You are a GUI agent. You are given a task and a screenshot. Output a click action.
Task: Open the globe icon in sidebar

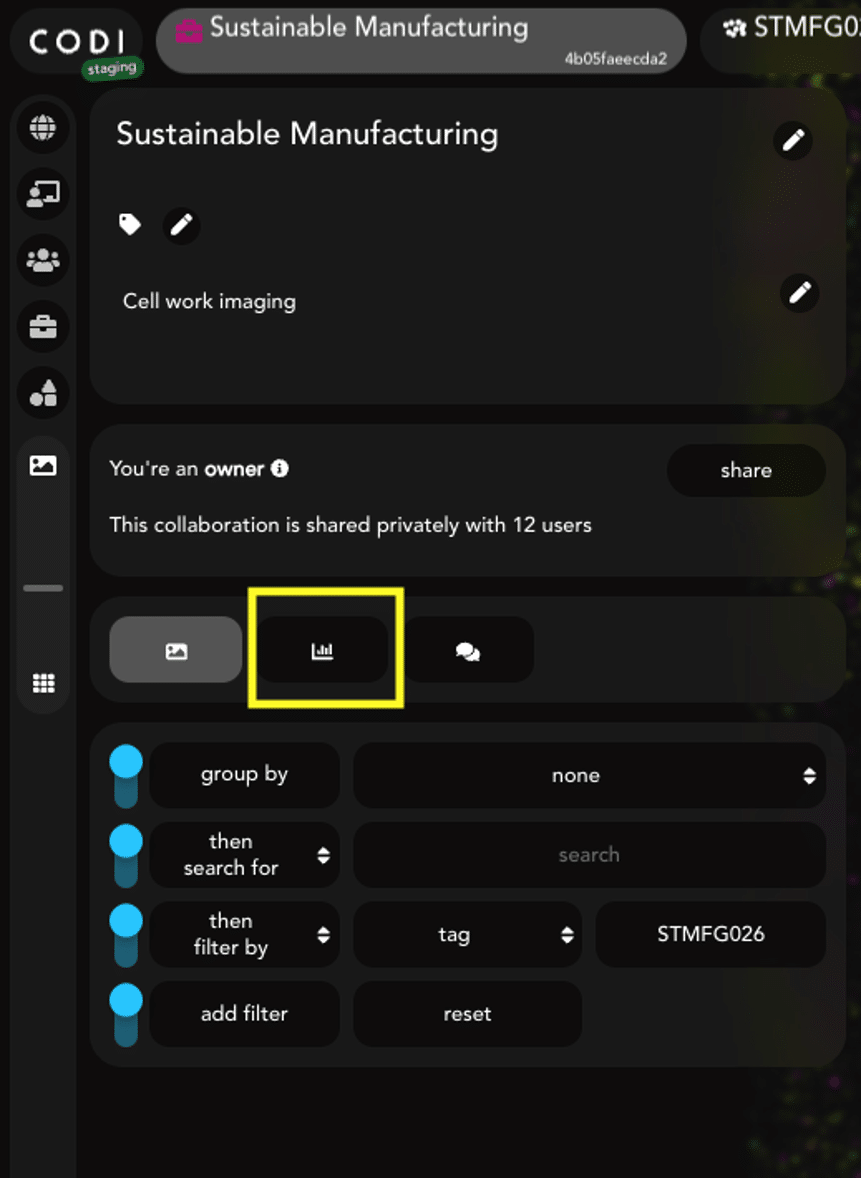43,127
